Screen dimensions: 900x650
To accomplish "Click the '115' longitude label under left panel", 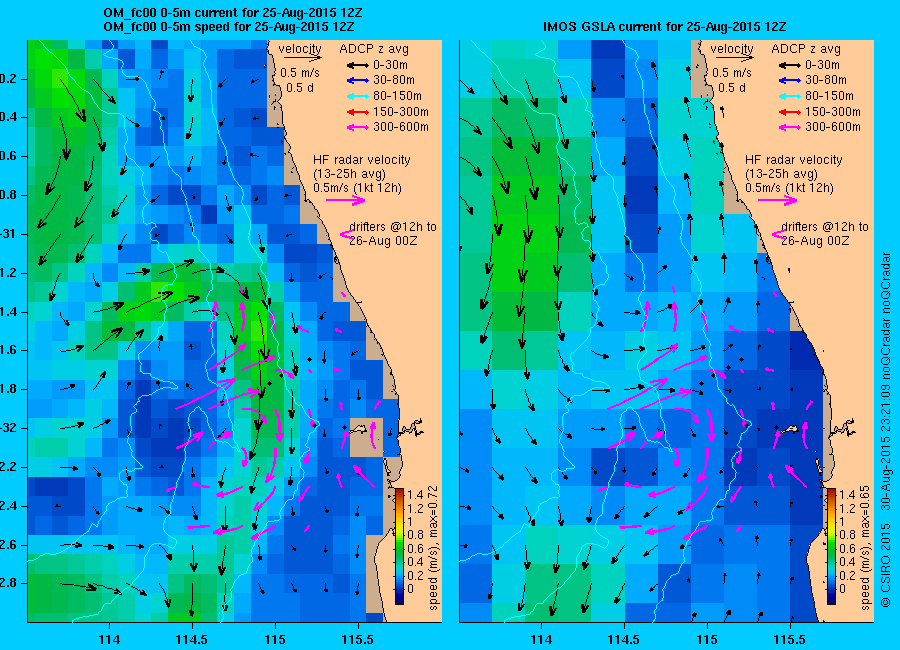I will [275, 640].
